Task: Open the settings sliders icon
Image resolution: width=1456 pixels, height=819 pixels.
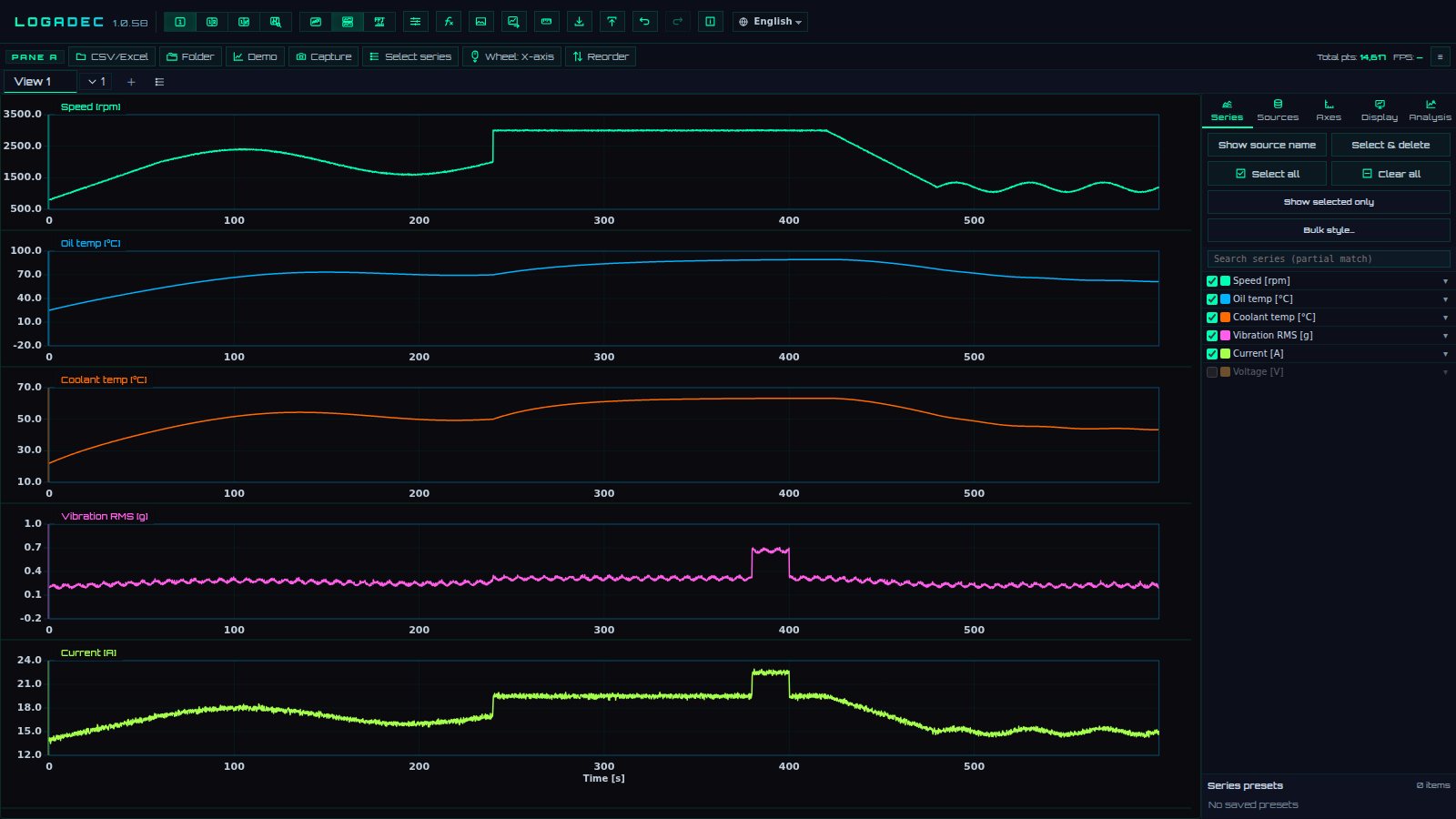Action: pos(415,22)
